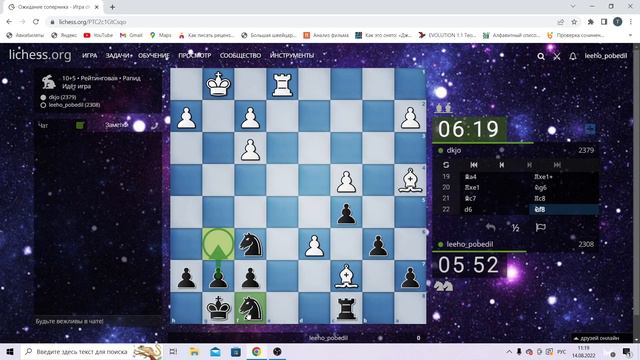Screen dimensions: 640x360
Task: Go back in the browser
Action: [x=9, y=22]
